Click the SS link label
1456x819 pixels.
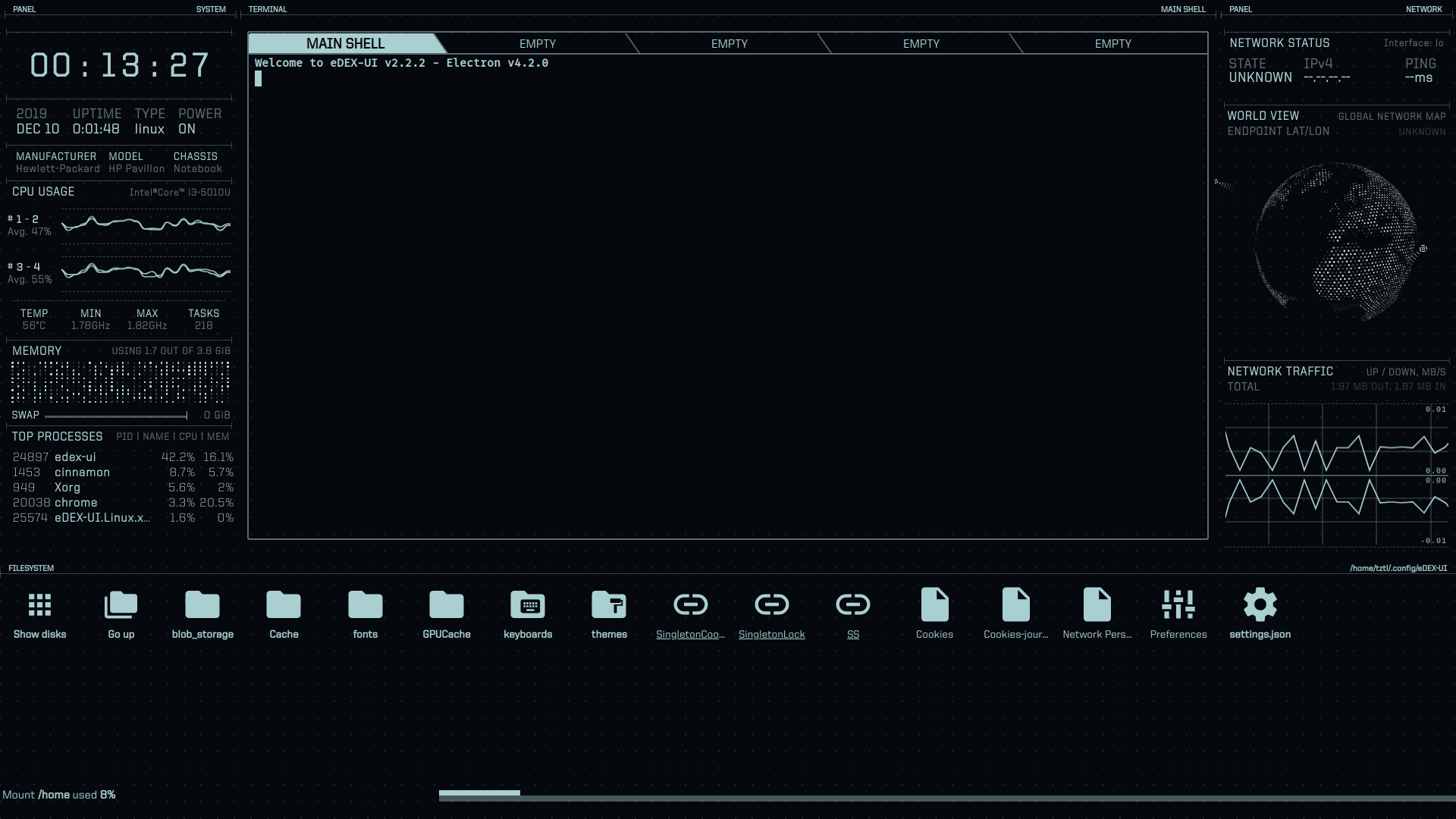853,634
